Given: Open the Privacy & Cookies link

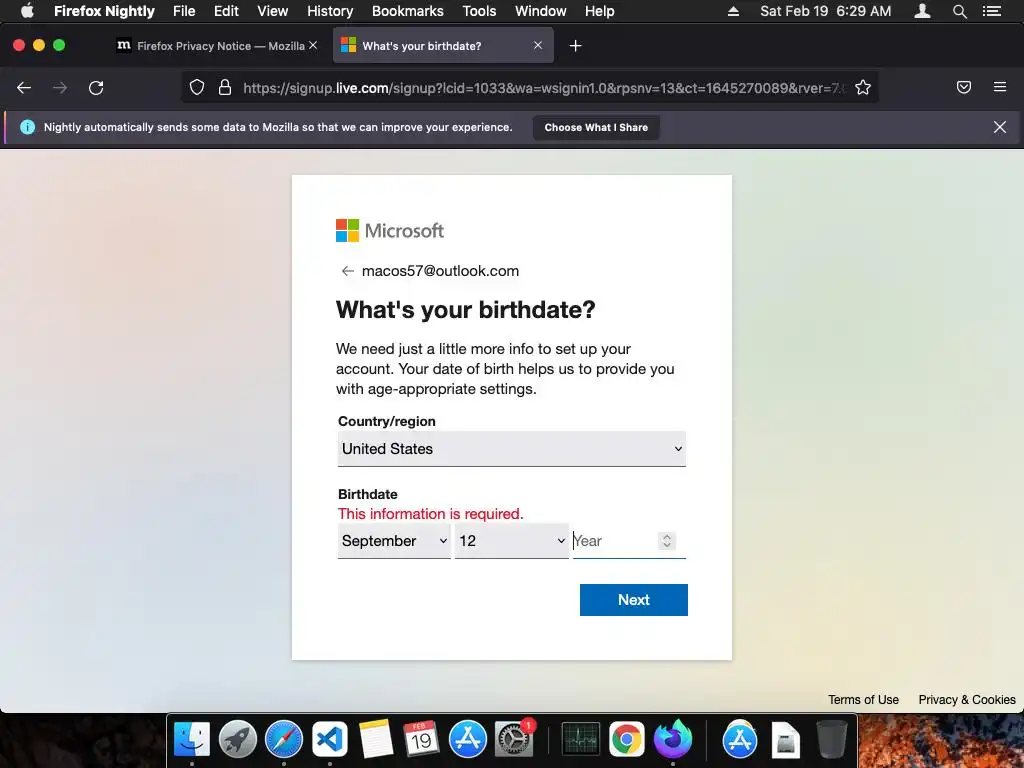Looking at the screenshot, I should (967, 699).
